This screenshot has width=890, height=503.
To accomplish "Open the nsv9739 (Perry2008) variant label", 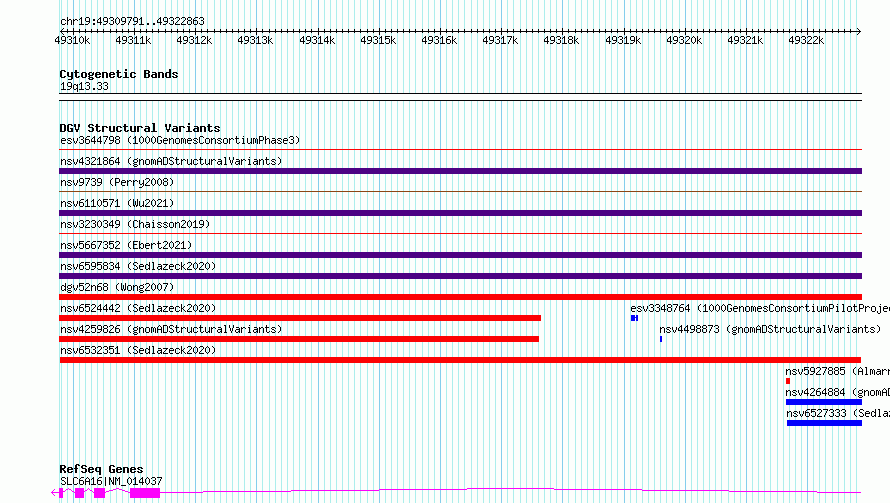I will pyautogui.click(x=117, y=182).
